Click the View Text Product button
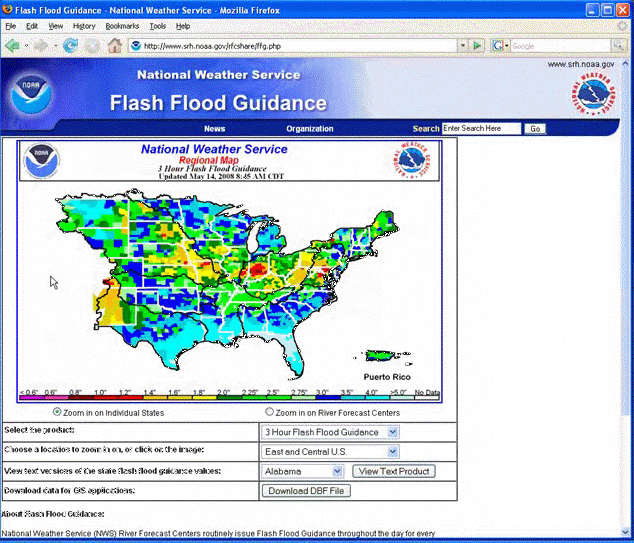 pyautogui.click(x=394, y=471)
